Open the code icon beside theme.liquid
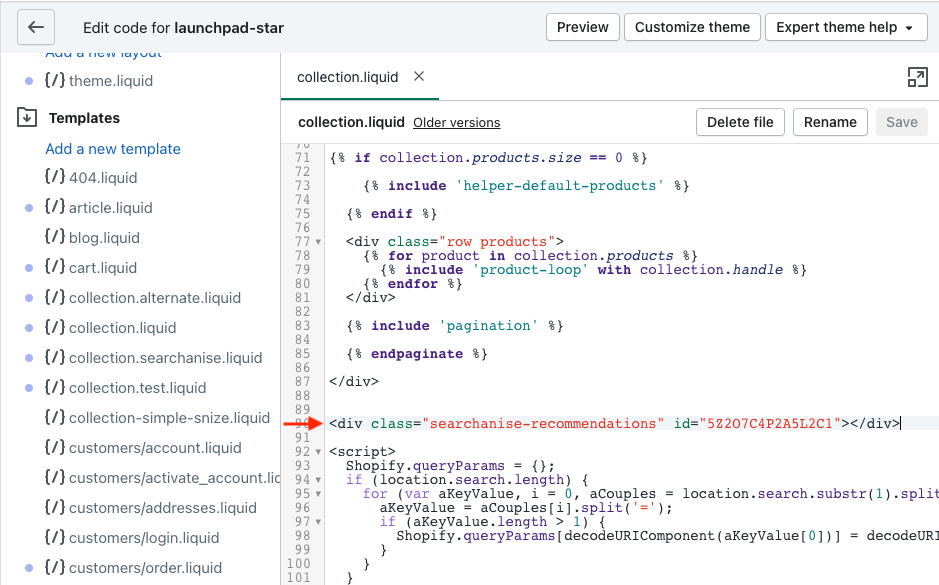The height and width of the screenshot is (585, 939). (54, 80)
